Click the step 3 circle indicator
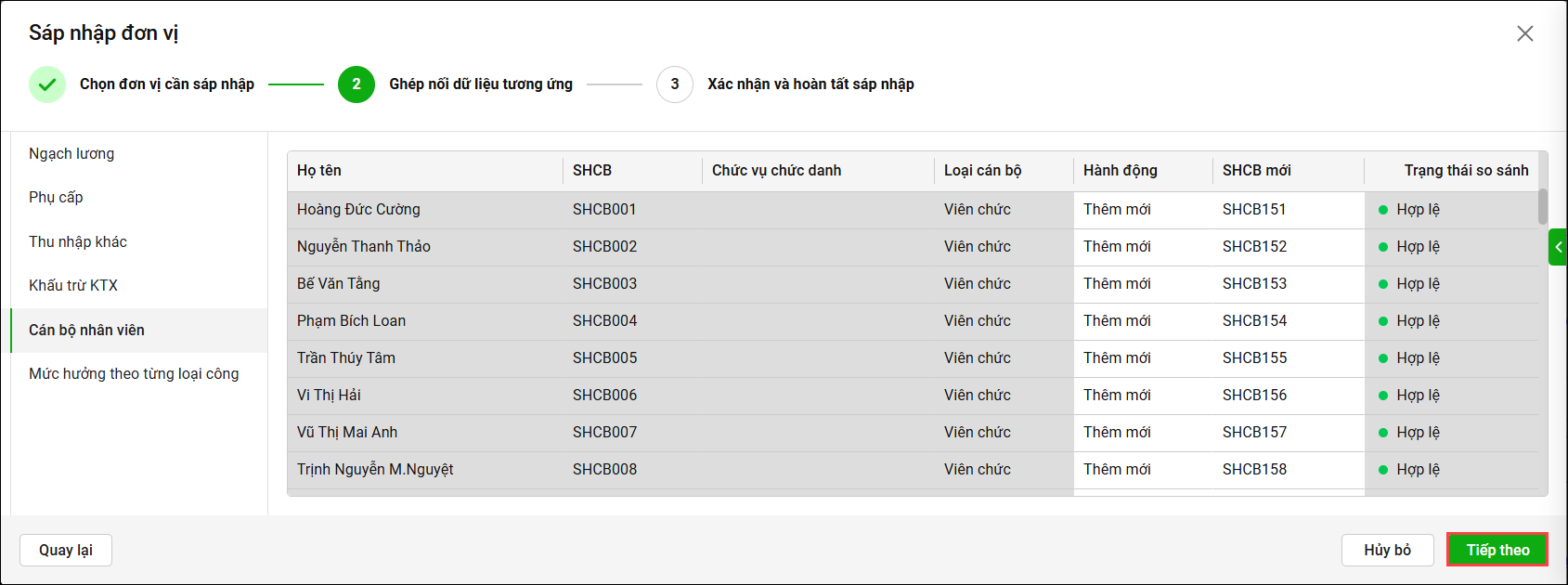The image size is (1568, 585). 675,84
